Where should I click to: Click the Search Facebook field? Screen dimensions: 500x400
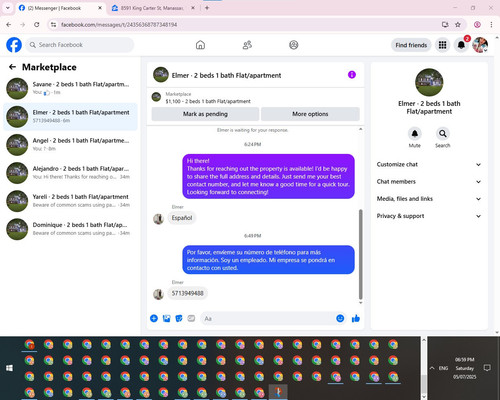tap(80, 45)
